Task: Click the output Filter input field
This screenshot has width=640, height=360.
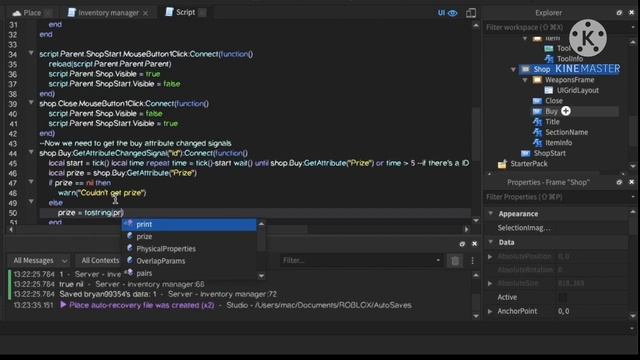Action: (x=361, y=260)
